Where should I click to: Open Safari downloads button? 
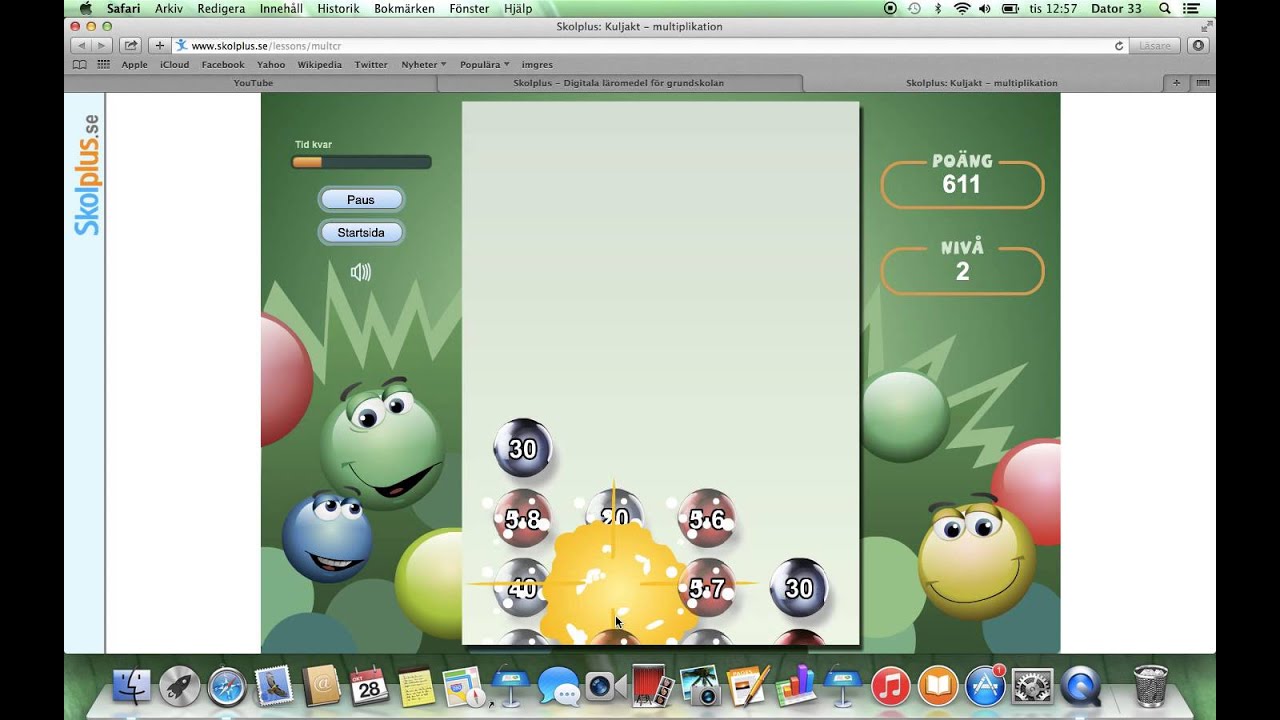coord(1198,46)
